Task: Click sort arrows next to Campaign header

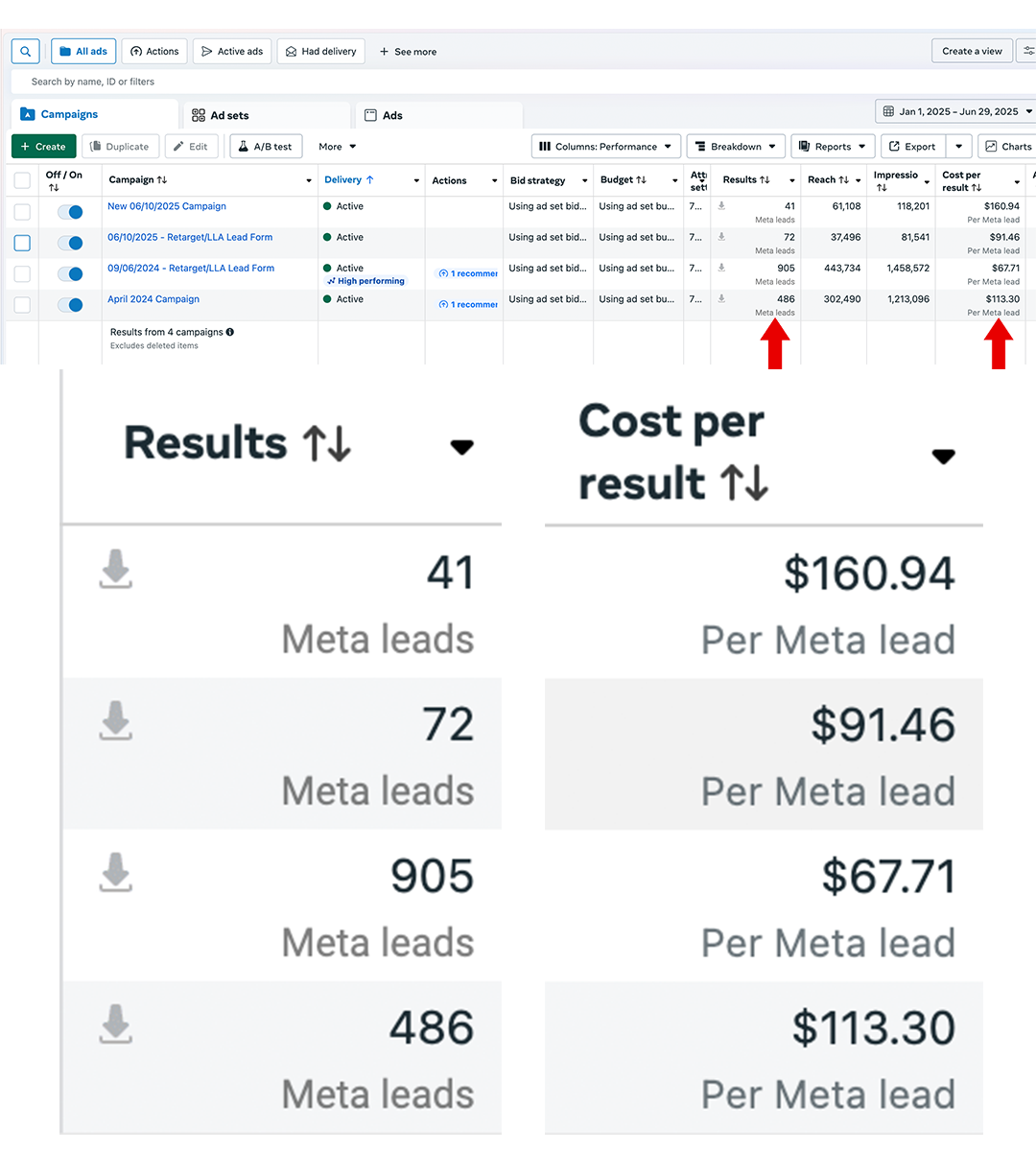Action: coord(162,180)
